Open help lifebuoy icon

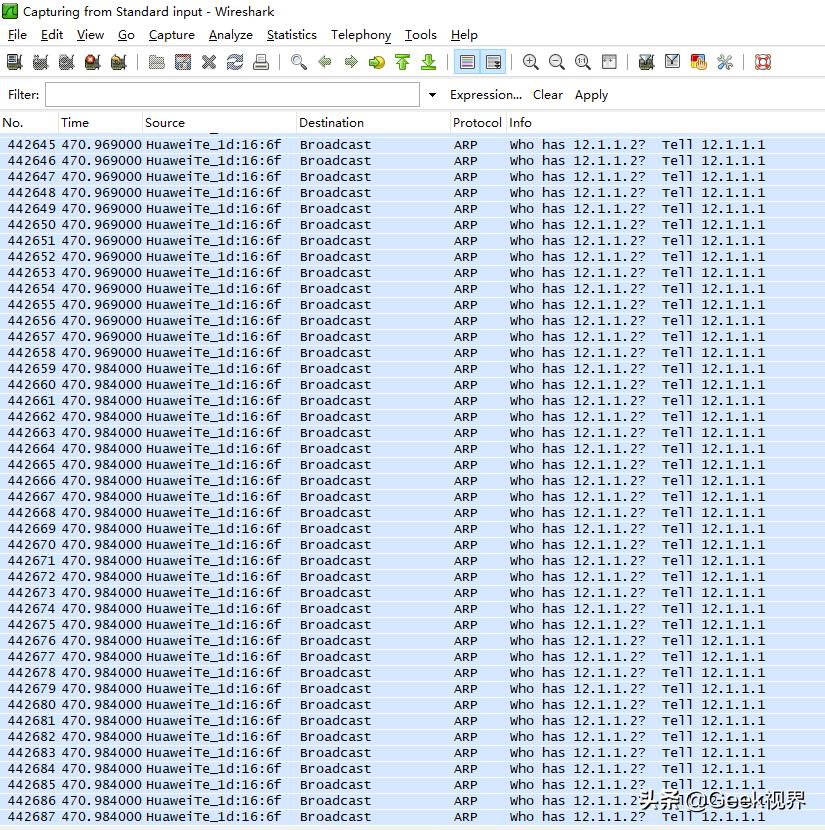(x=763, y=62)
